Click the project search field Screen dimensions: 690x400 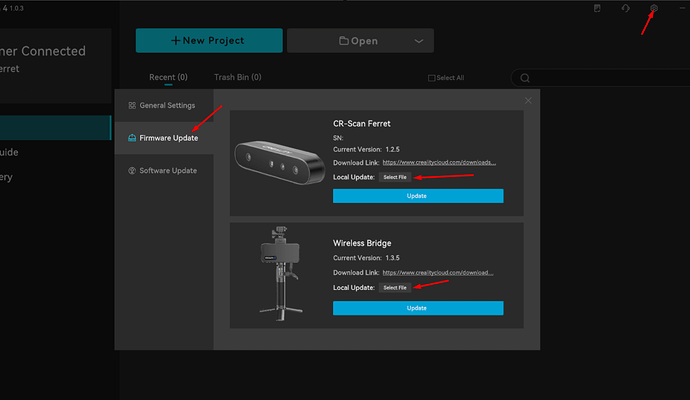click(x=600, y=78)
